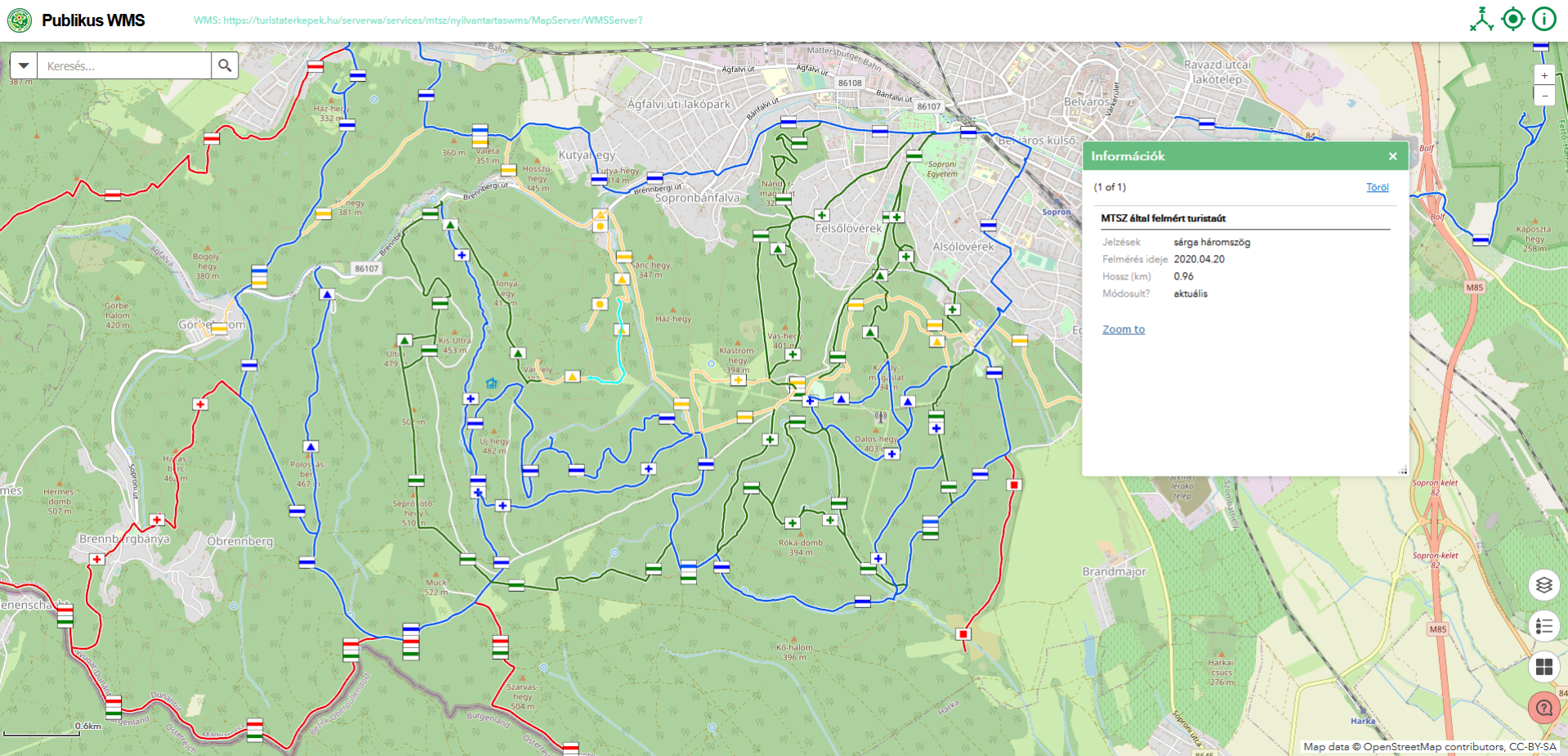Viewport: 1568px width, 756px height.
Task: Click the locate-me crosshair icon
Action: click(1513, 19)
